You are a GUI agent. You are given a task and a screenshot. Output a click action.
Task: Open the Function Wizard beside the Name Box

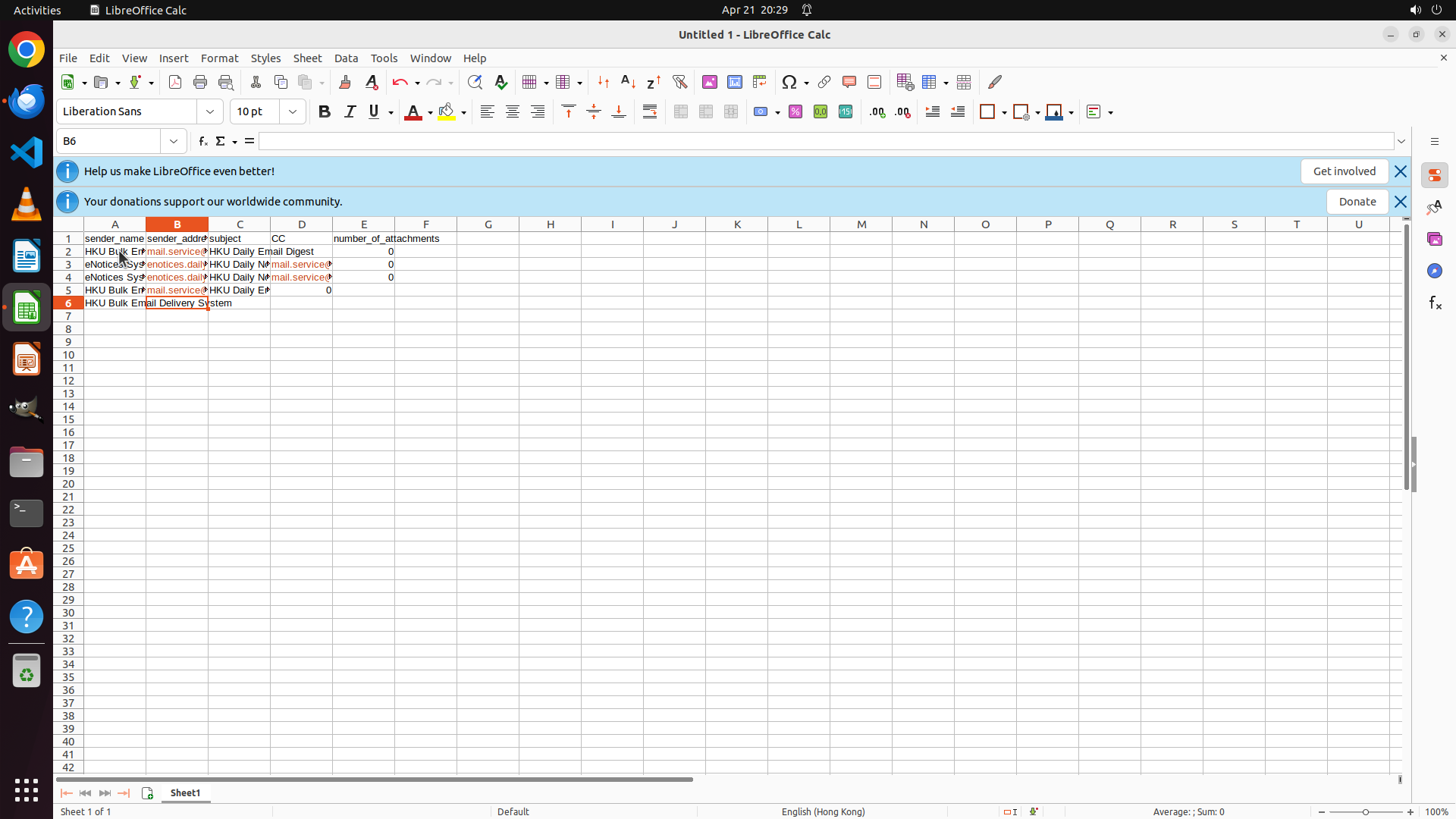[x=202, y=141]
